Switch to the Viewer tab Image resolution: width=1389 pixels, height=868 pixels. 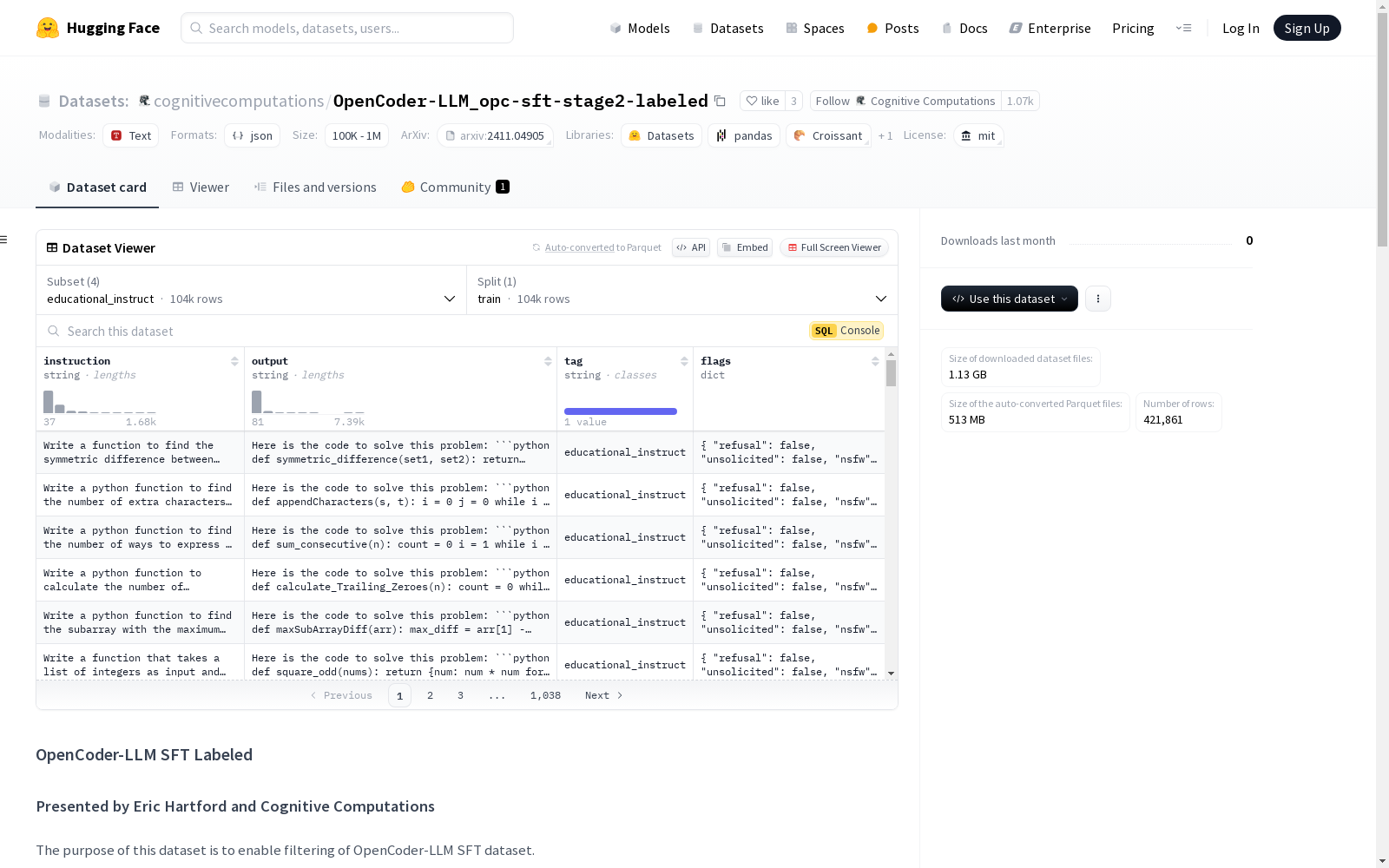point(201,187)
